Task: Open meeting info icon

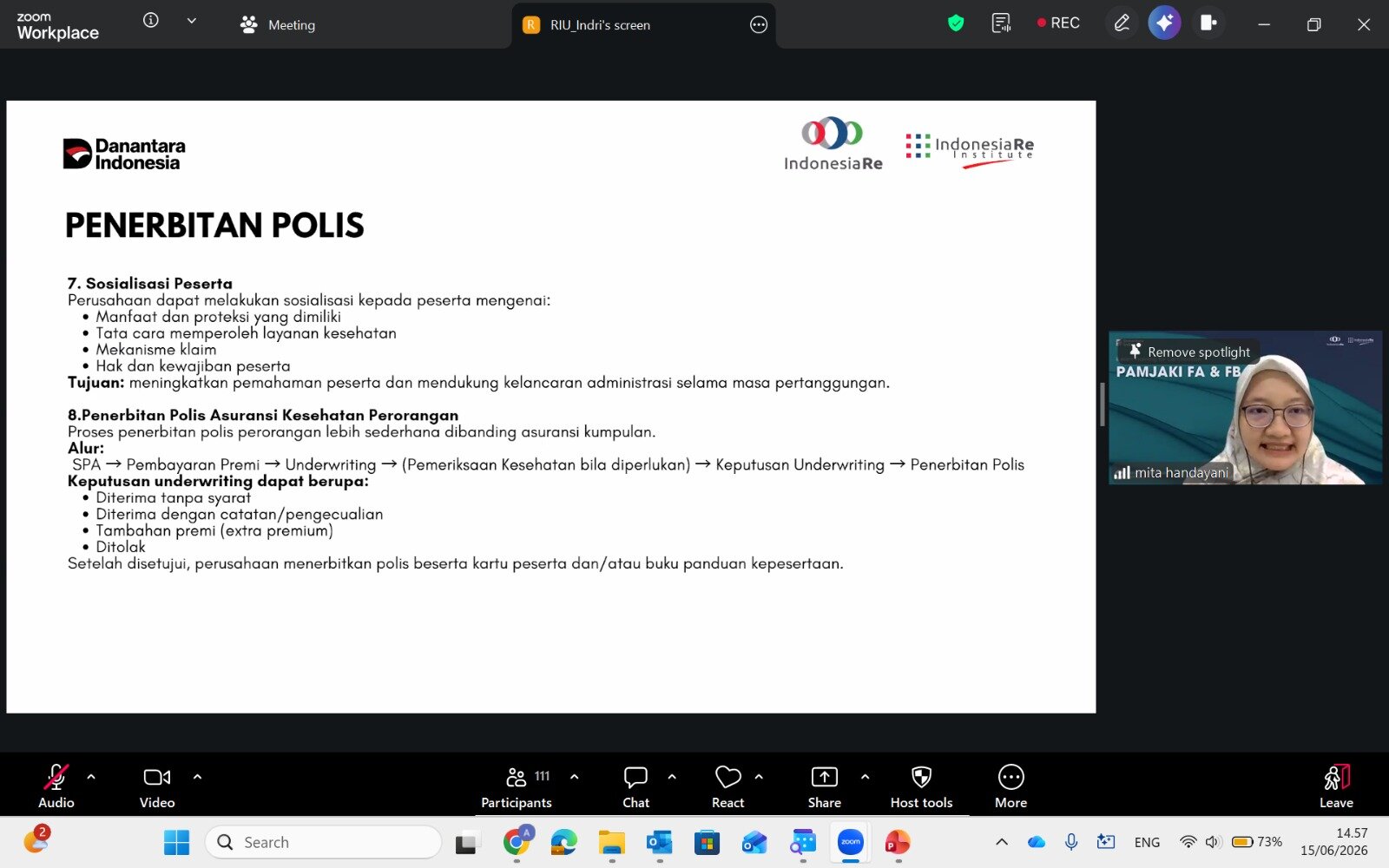Action: [x=151, y=20]
